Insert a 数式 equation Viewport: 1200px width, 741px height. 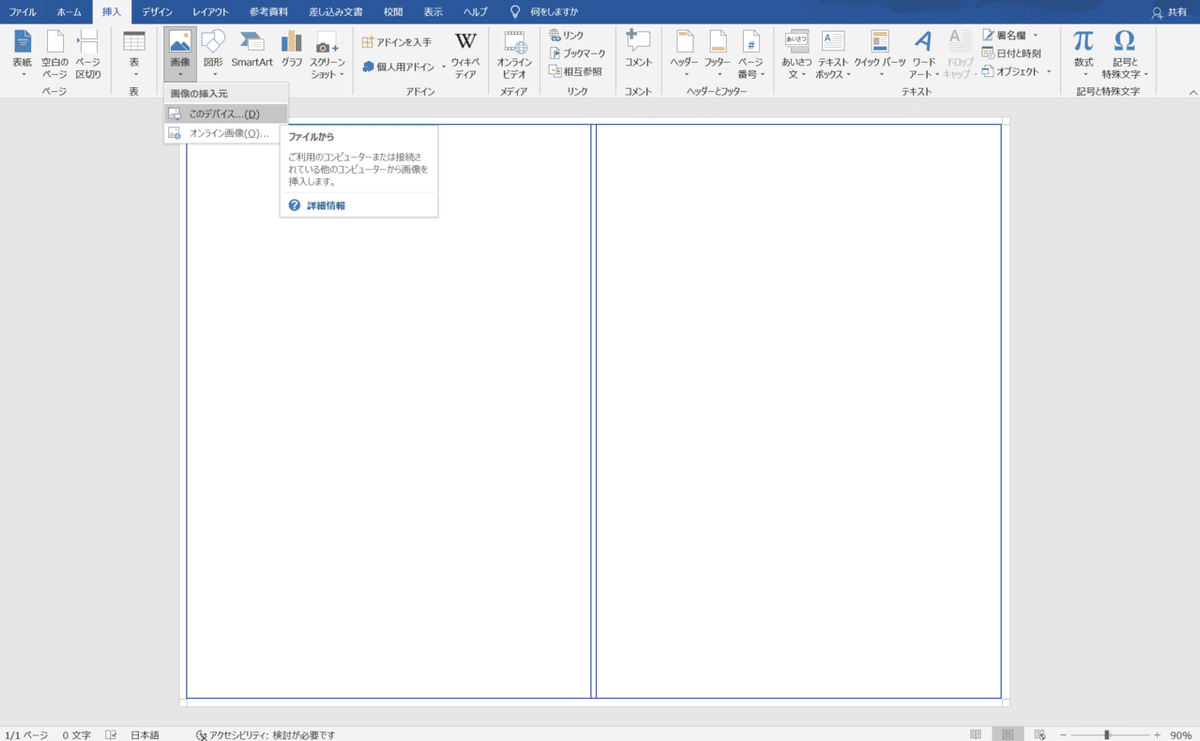tap(1084, 55)
